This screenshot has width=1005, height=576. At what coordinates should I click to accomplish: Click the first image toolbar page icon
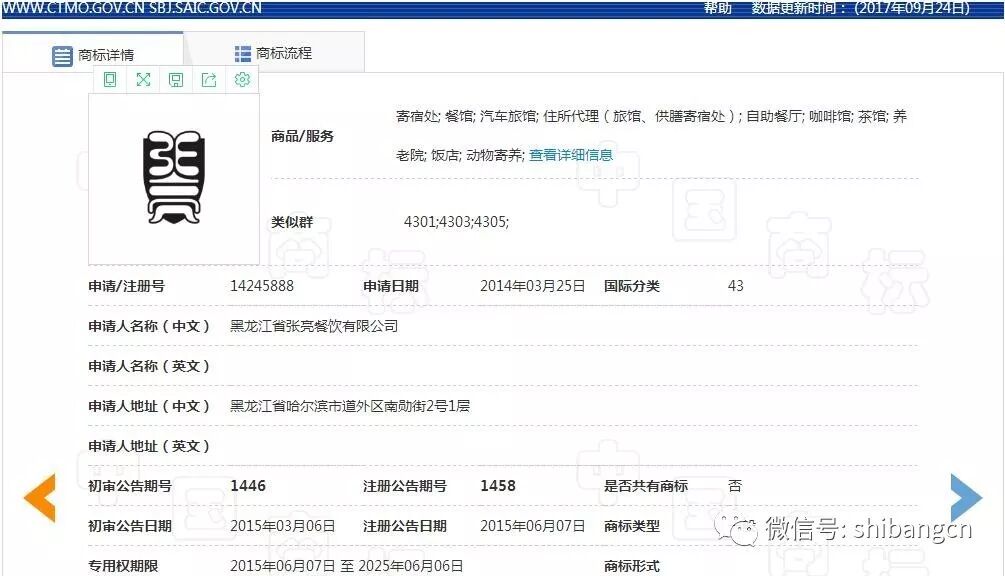[110, 79]
